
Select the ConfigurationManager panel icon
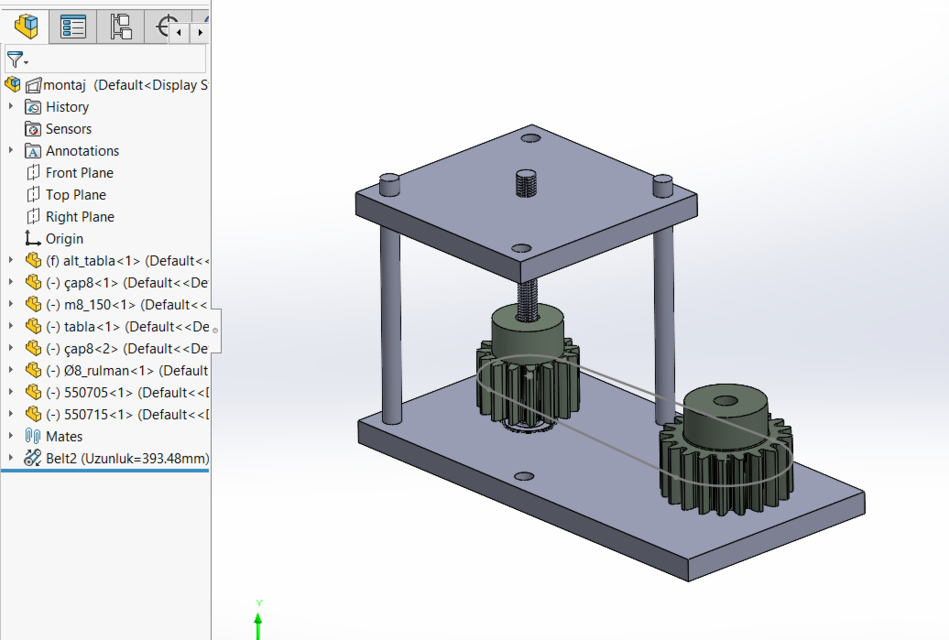tap(119, 26)
